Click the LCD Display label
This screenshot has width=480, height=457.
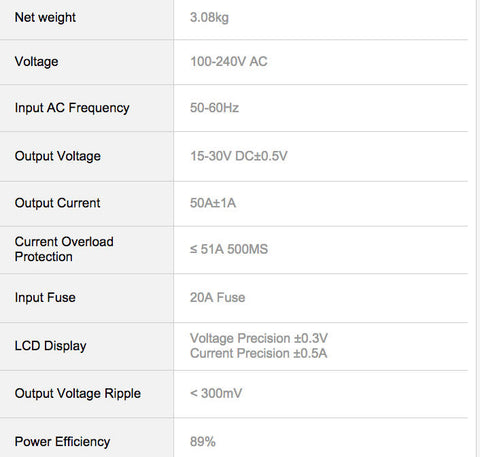click(51, 346)
